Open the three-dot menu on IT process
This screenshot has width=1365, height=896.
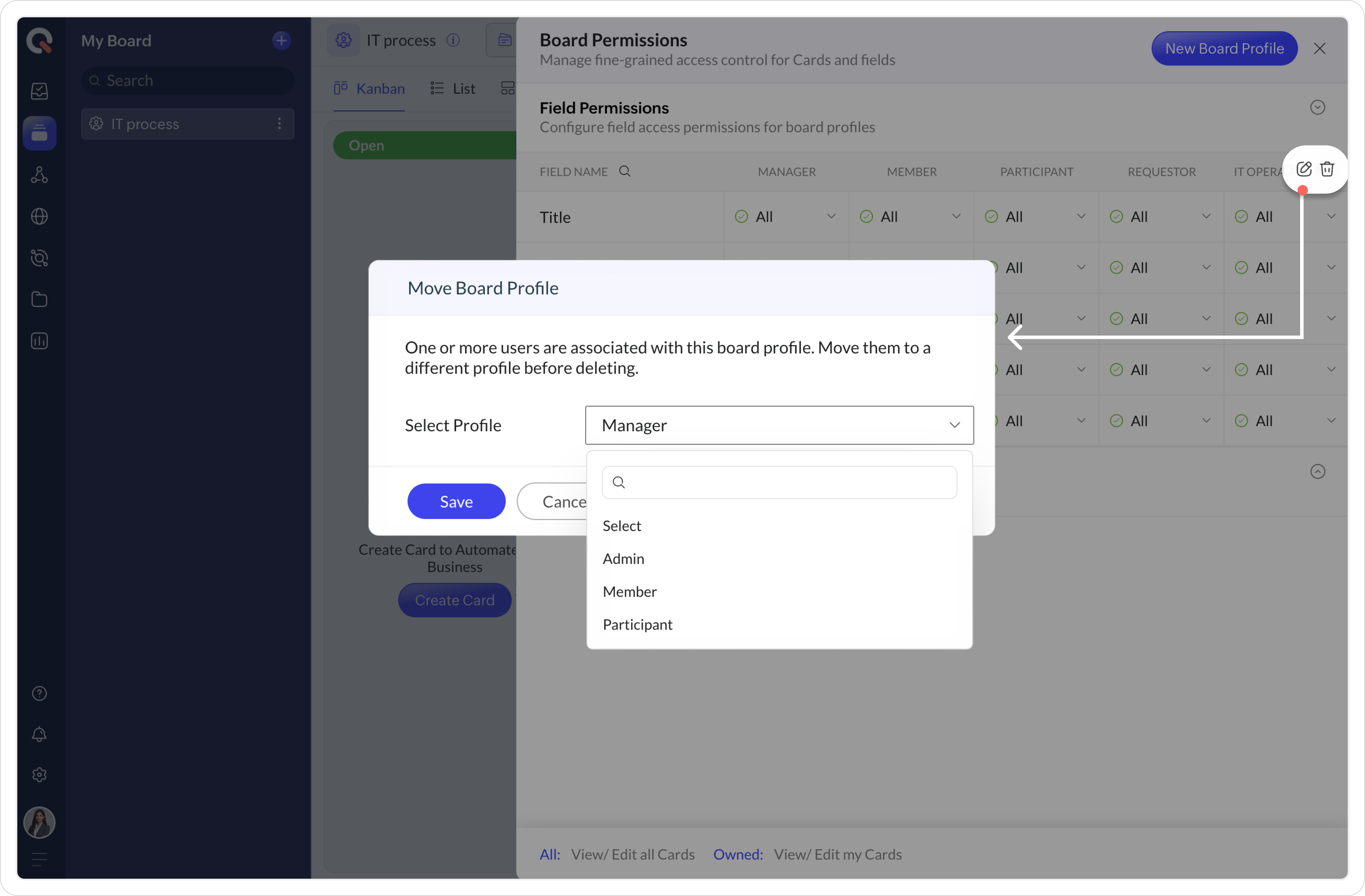(x=279, y=124)
